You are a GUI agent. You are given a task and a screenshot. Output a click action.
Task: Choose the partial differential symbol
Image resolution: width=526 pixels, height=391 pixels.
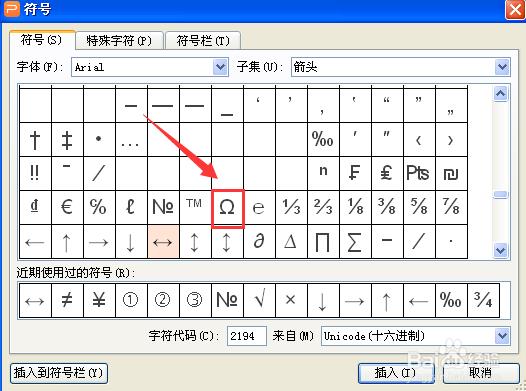click(259, 242)
